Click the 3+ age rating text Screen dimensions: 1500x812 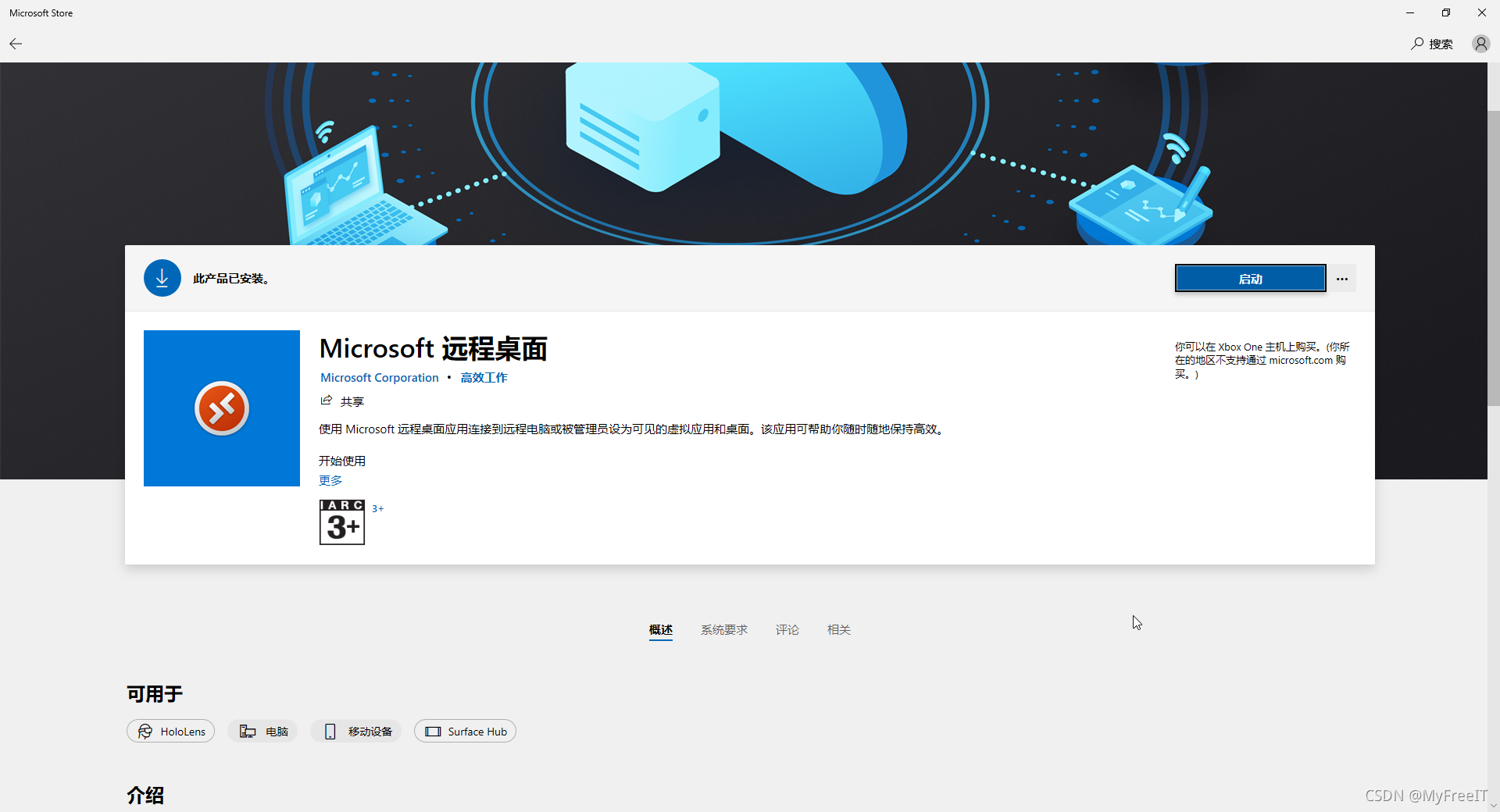(x=378, y=509)
